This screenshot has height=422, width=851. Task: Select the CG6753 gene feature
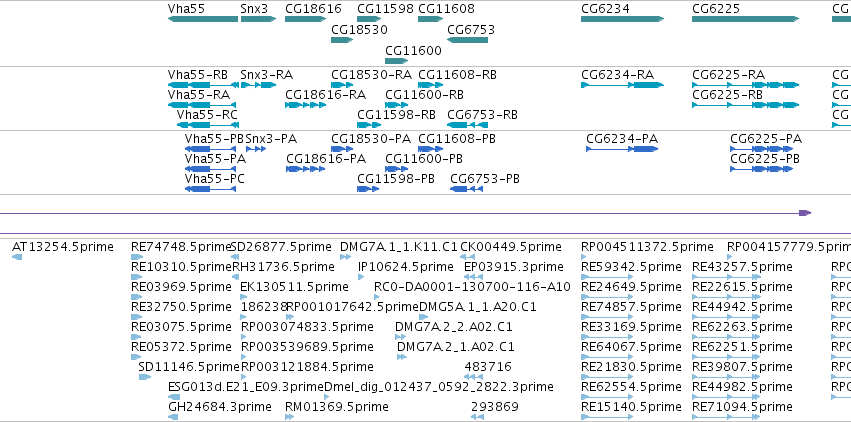[467, 40]
